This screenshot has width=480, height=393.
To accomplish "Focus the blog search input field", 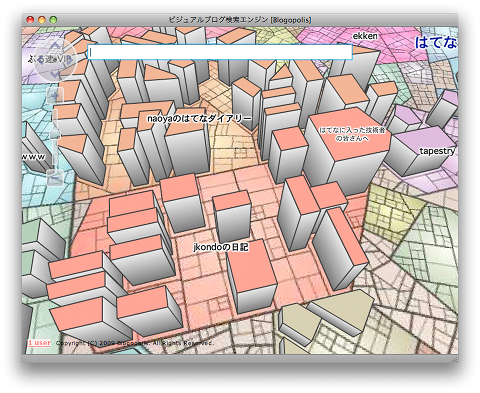I will (220, 52).
